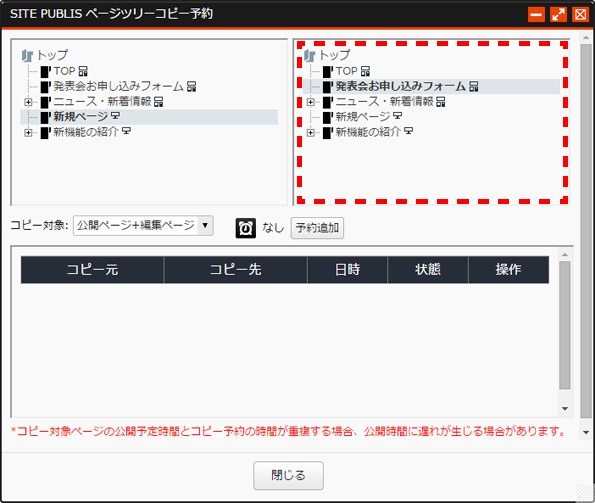Select TOP page in the left source tree
The height and width of the screenshot is (503, 595).
point(64,71)
